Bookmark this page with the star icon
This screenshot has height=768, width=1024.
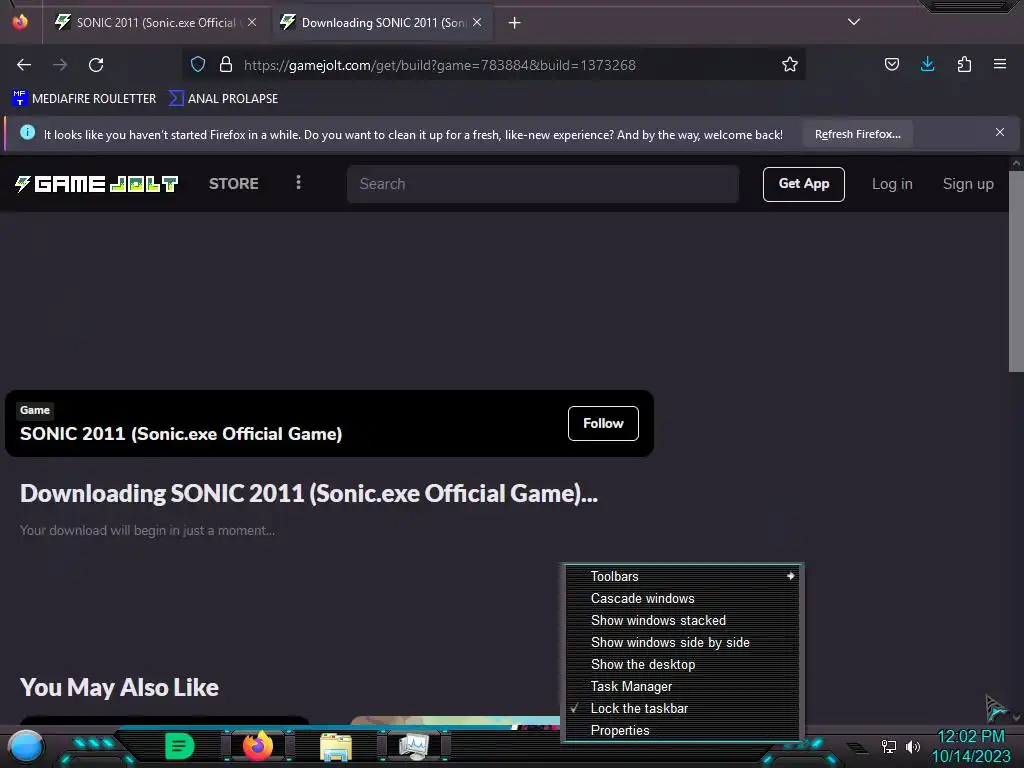pyautogui.click(x=790, y=64)
